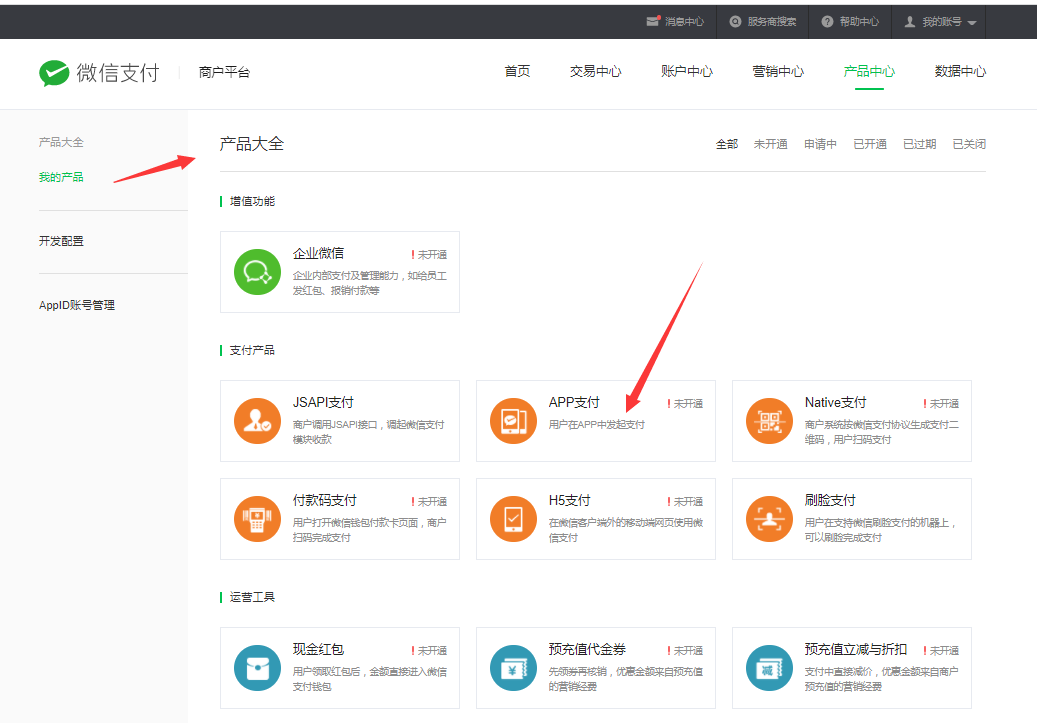Click the JSAPI支付 orange icon
The width and height of the screenshot is (1037, 723).
258,421
